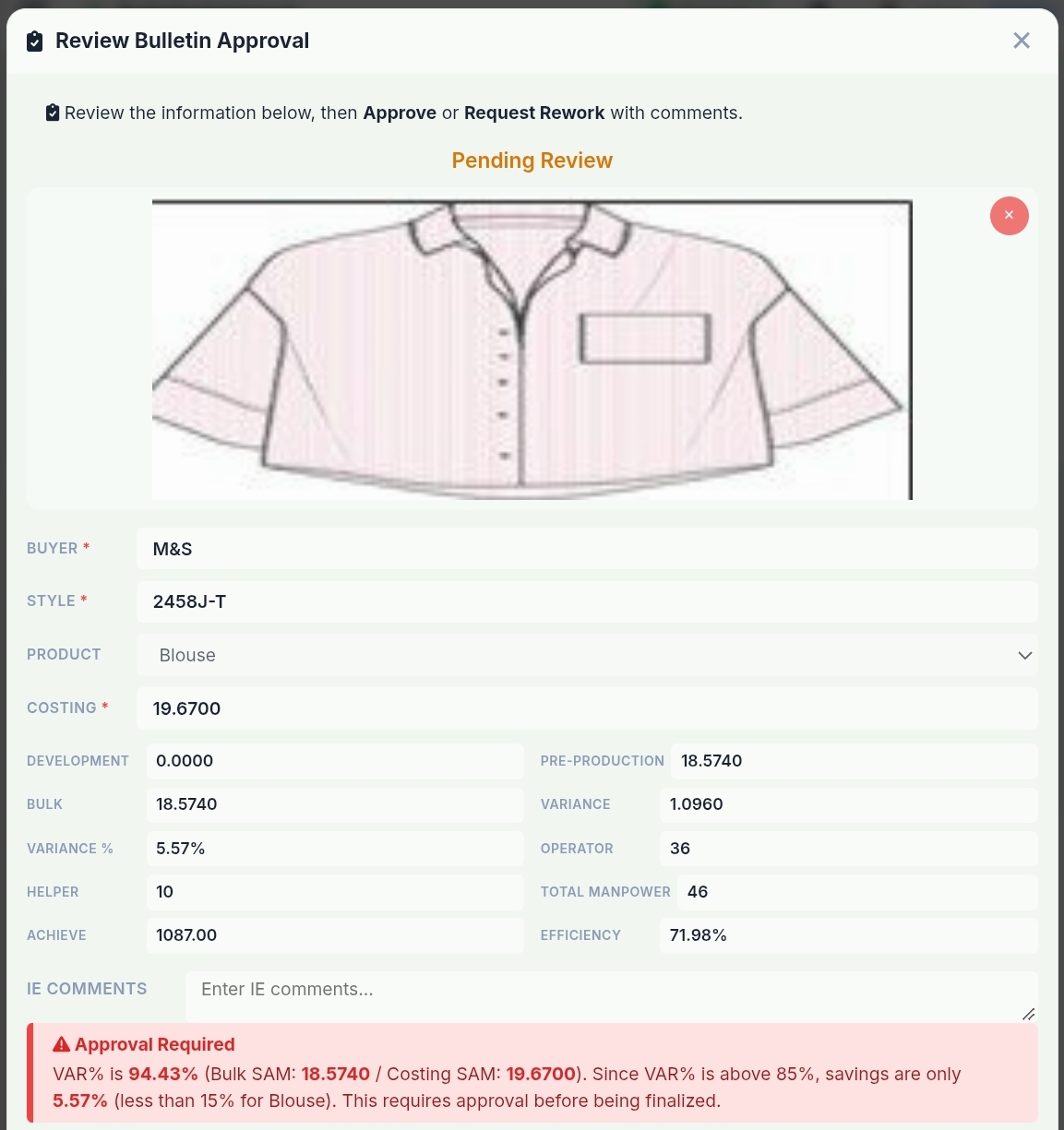Image resolution: width=1064 pixels, height=1130 pixels.
Task: Click the Buyer field containing M&S
Action: [587, 549]
